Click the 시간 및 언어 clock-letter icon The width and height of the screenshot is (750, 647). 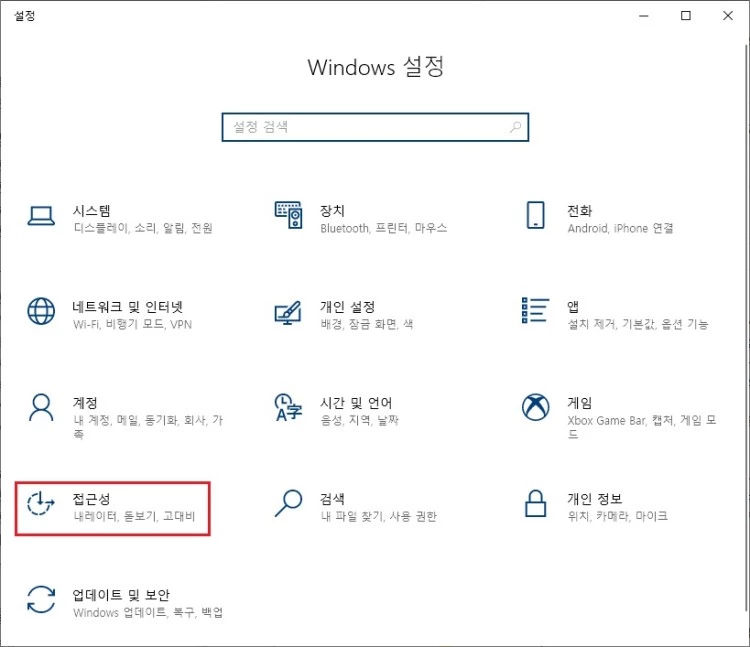pyautogui.click(x=288, y=407)
